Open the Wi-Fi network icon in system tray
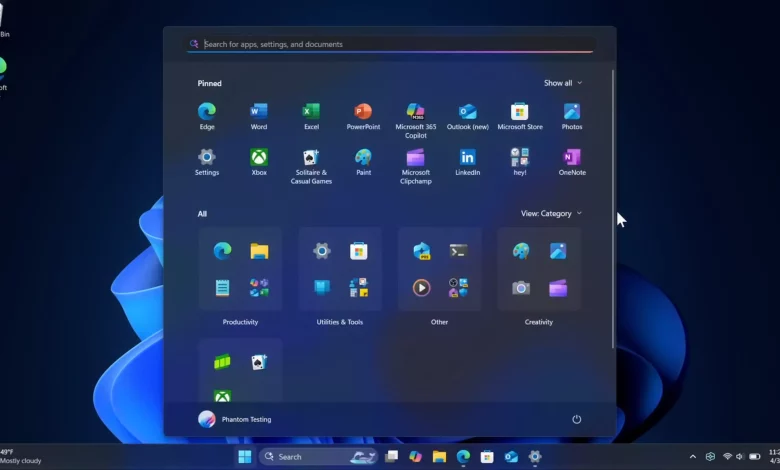 tap(727, 456)
